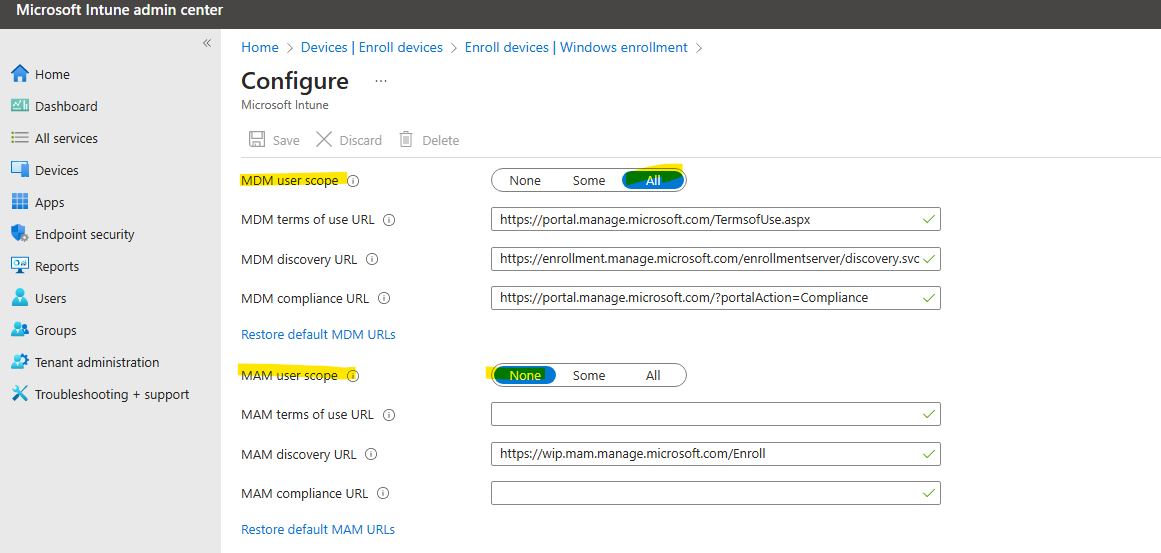
Task: Click the Microsoft Intune admin center title
Action: point(119,11)
